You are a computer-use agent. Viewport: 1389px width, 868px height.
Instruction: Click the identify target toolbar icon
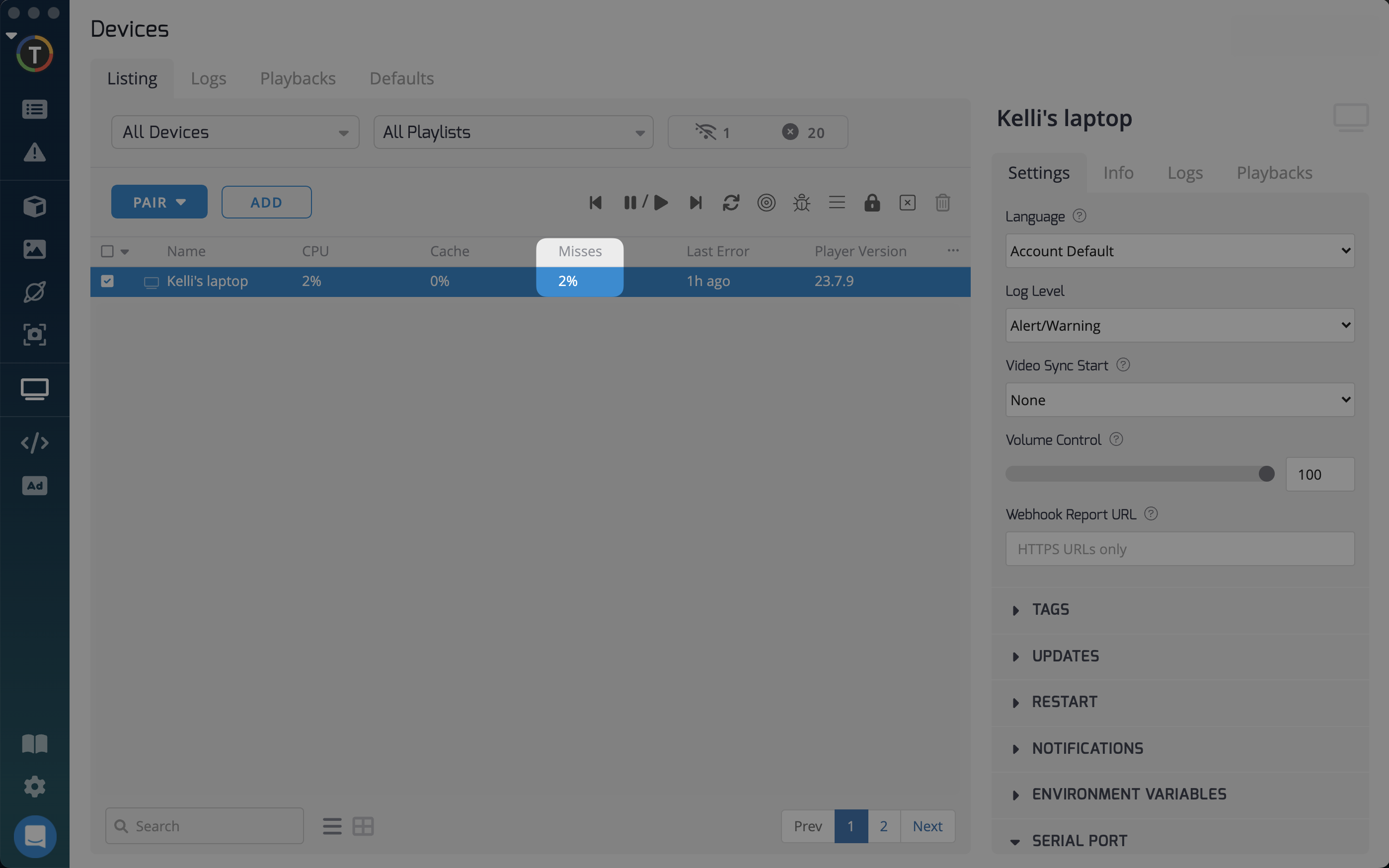(x=766, y=203)
